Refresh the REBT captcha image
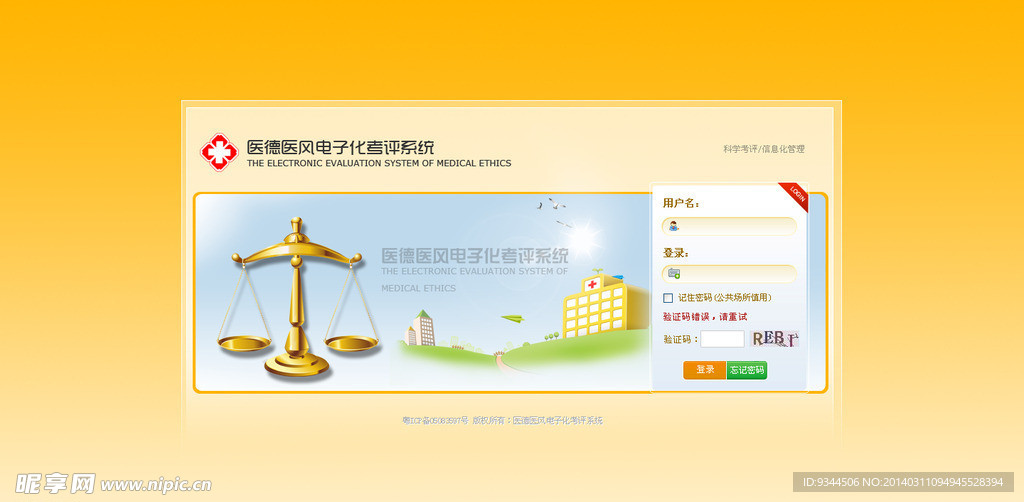1024x502 pixels. (775, 339)
